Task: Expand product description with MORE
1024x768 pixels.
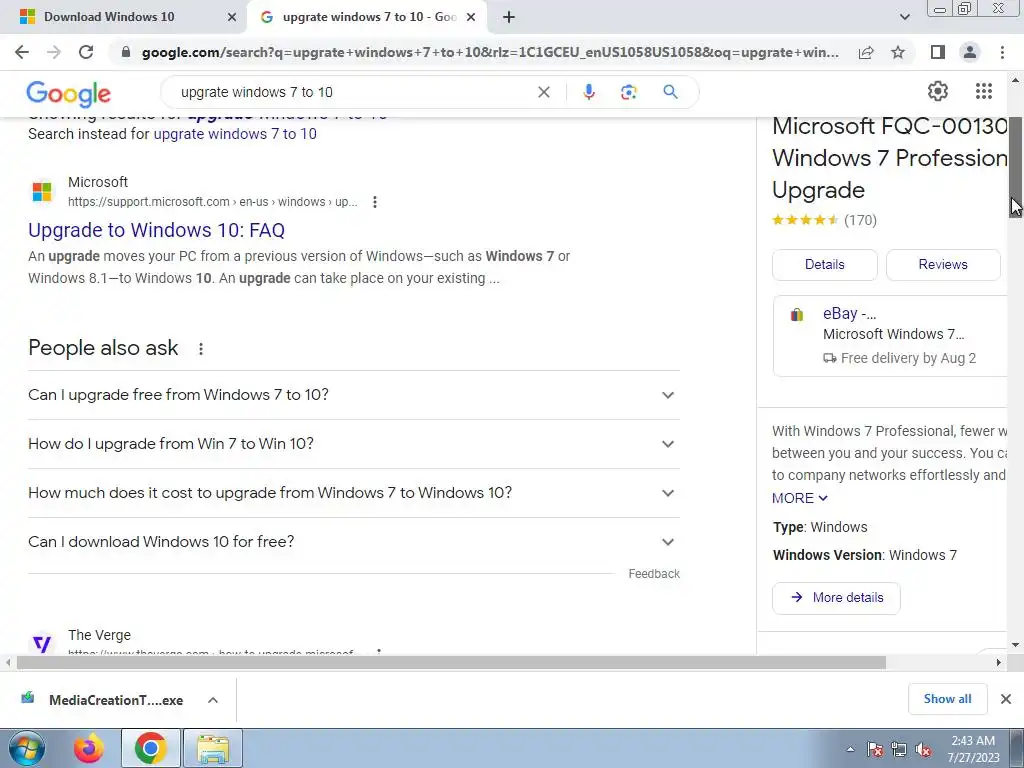Action: coord(799,498)
